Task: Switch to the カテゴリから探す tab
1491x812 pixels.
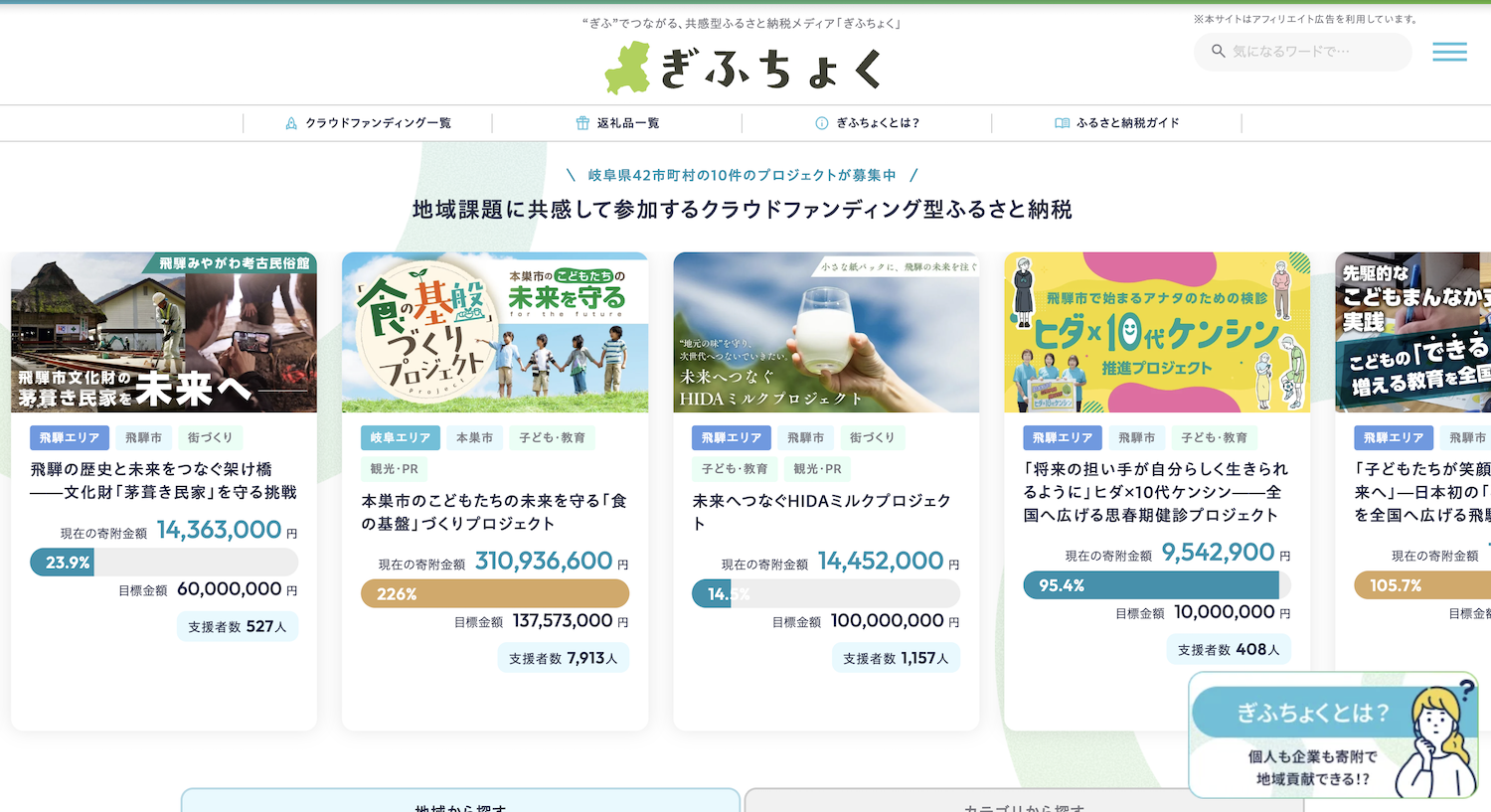Action: [x=1024, y=803]
